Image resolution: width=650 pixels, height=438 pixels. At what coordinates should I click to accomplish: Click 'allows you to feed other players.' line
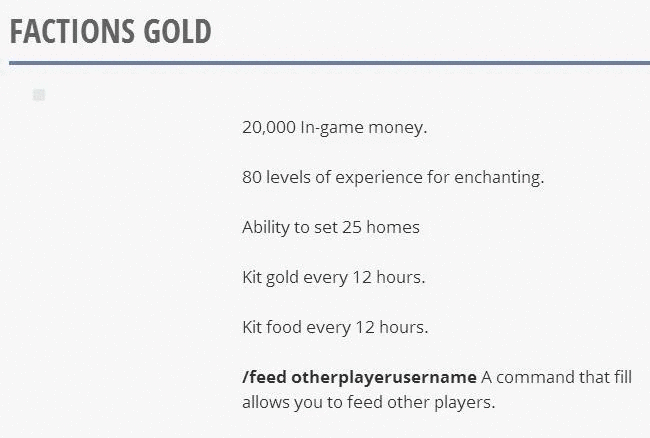tap(369, 402)
